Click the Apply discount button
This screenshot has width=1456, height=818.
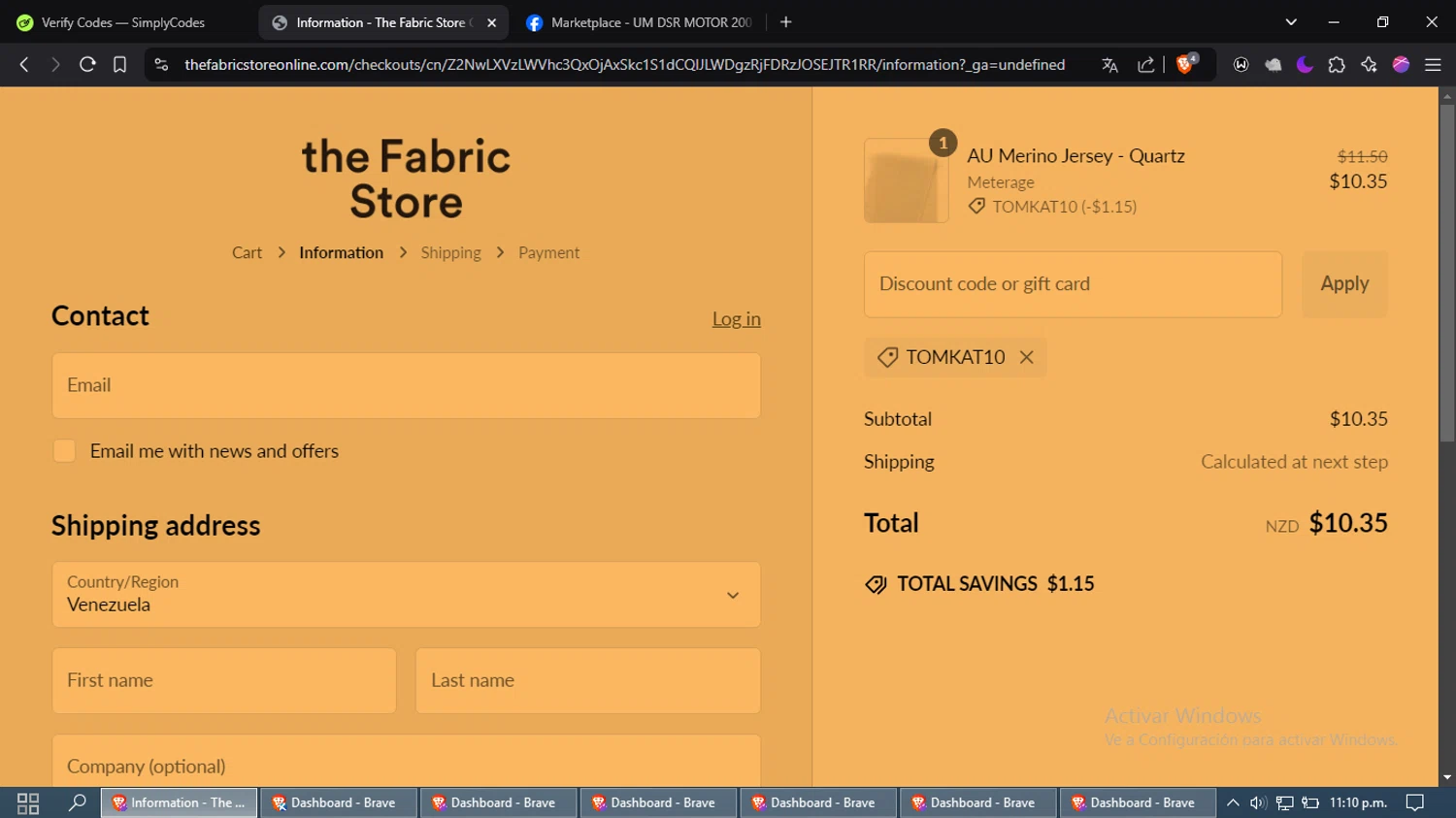click(x=1344, y=284)
